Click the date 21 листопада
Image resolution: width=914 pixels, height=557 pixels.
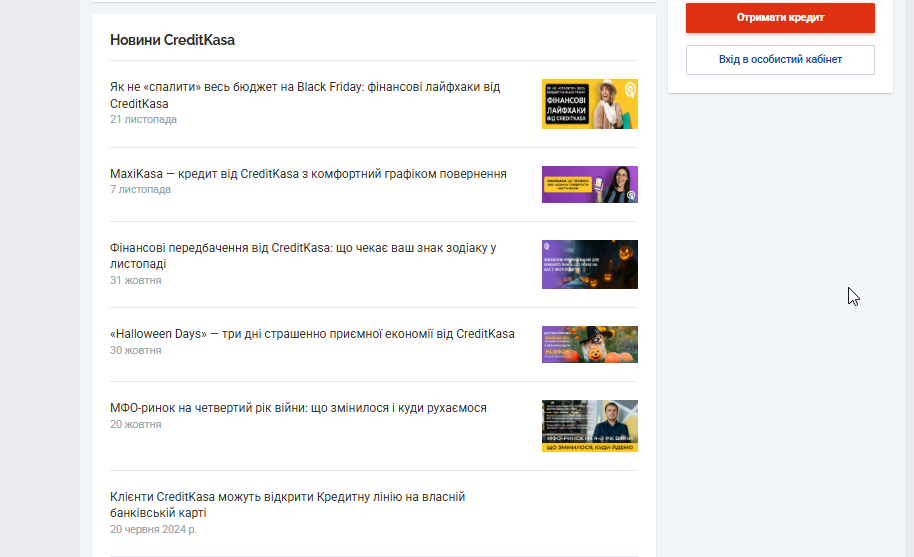coord(143,119)
